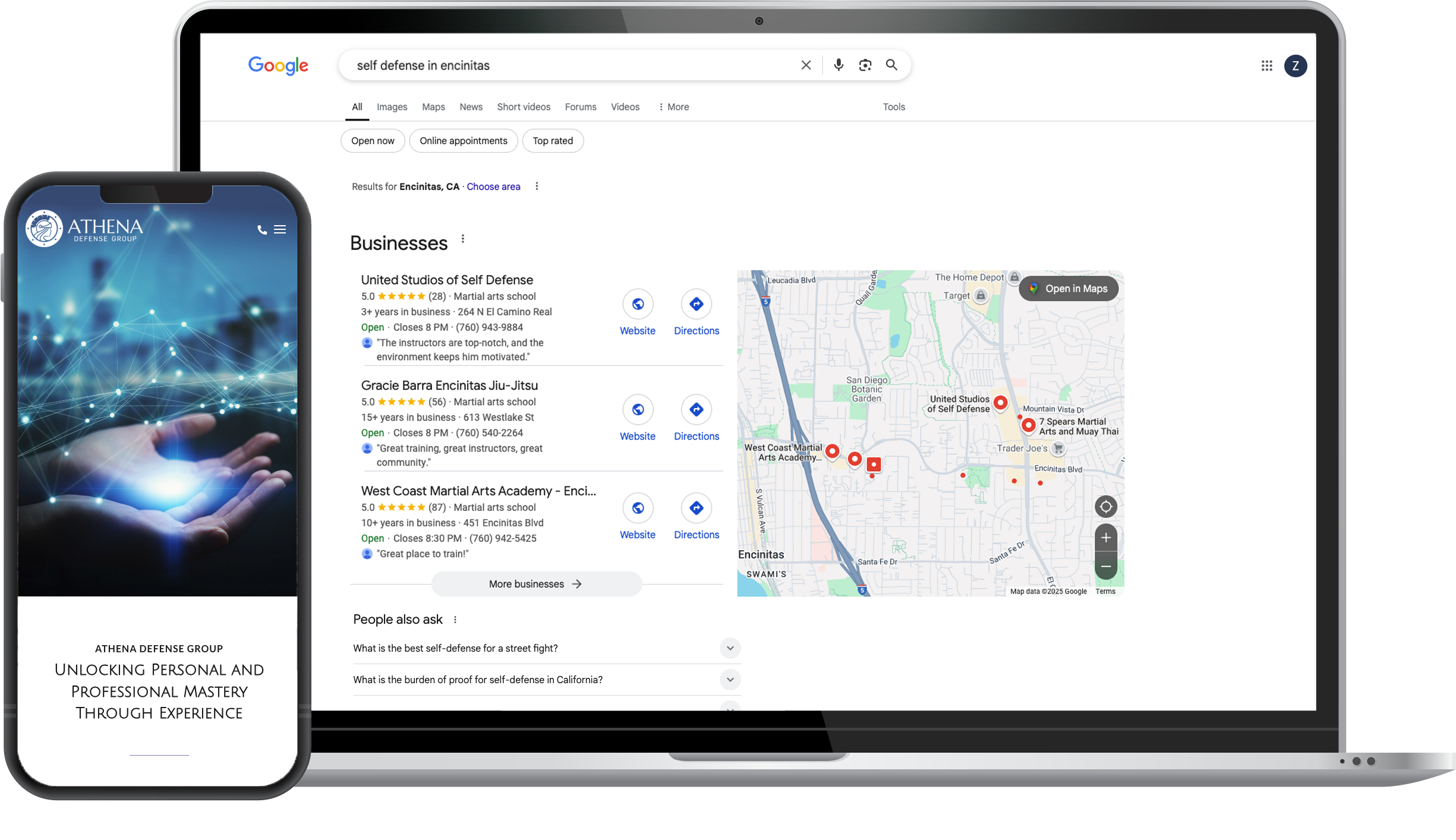
Task: Switch to the Maps search tab
Action: [433, 107]
